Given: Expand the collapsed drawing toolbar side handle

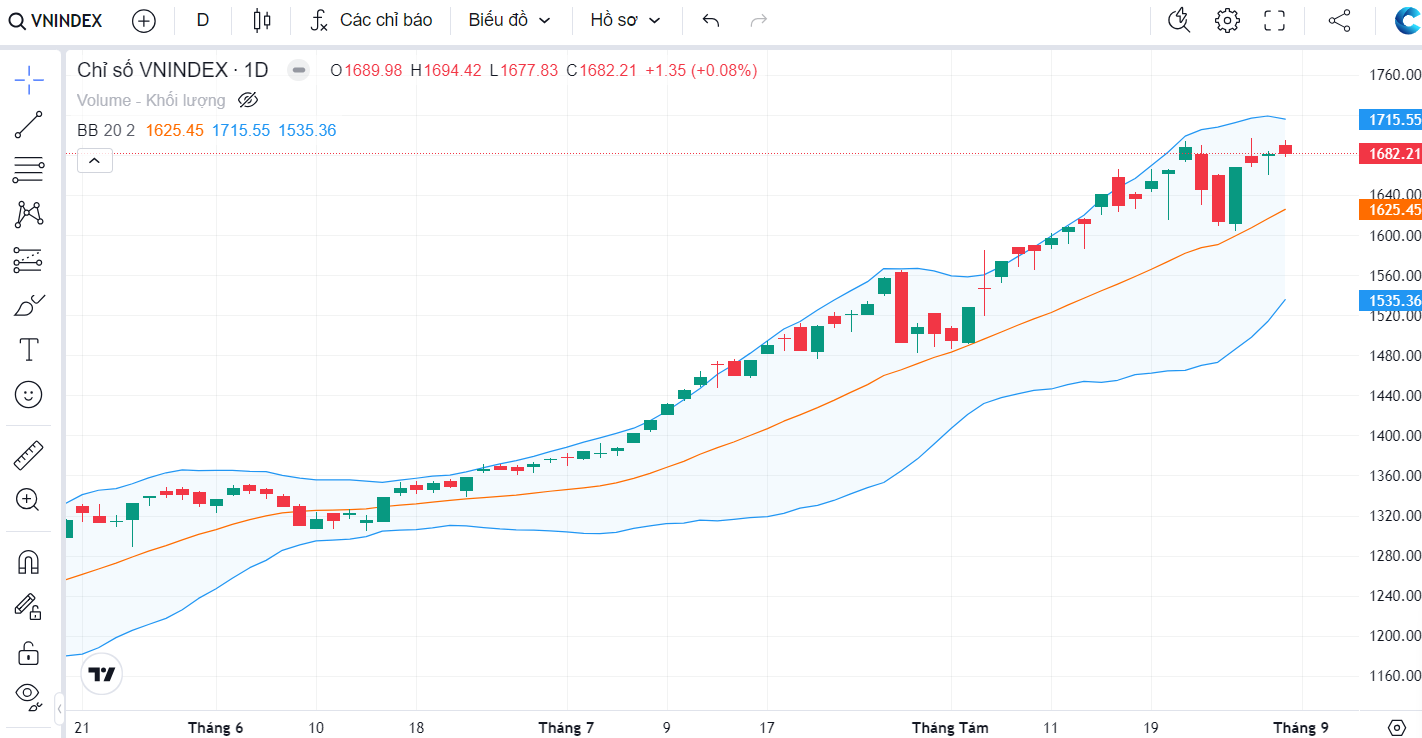Looking at the screenshot, I should (59, 708).
